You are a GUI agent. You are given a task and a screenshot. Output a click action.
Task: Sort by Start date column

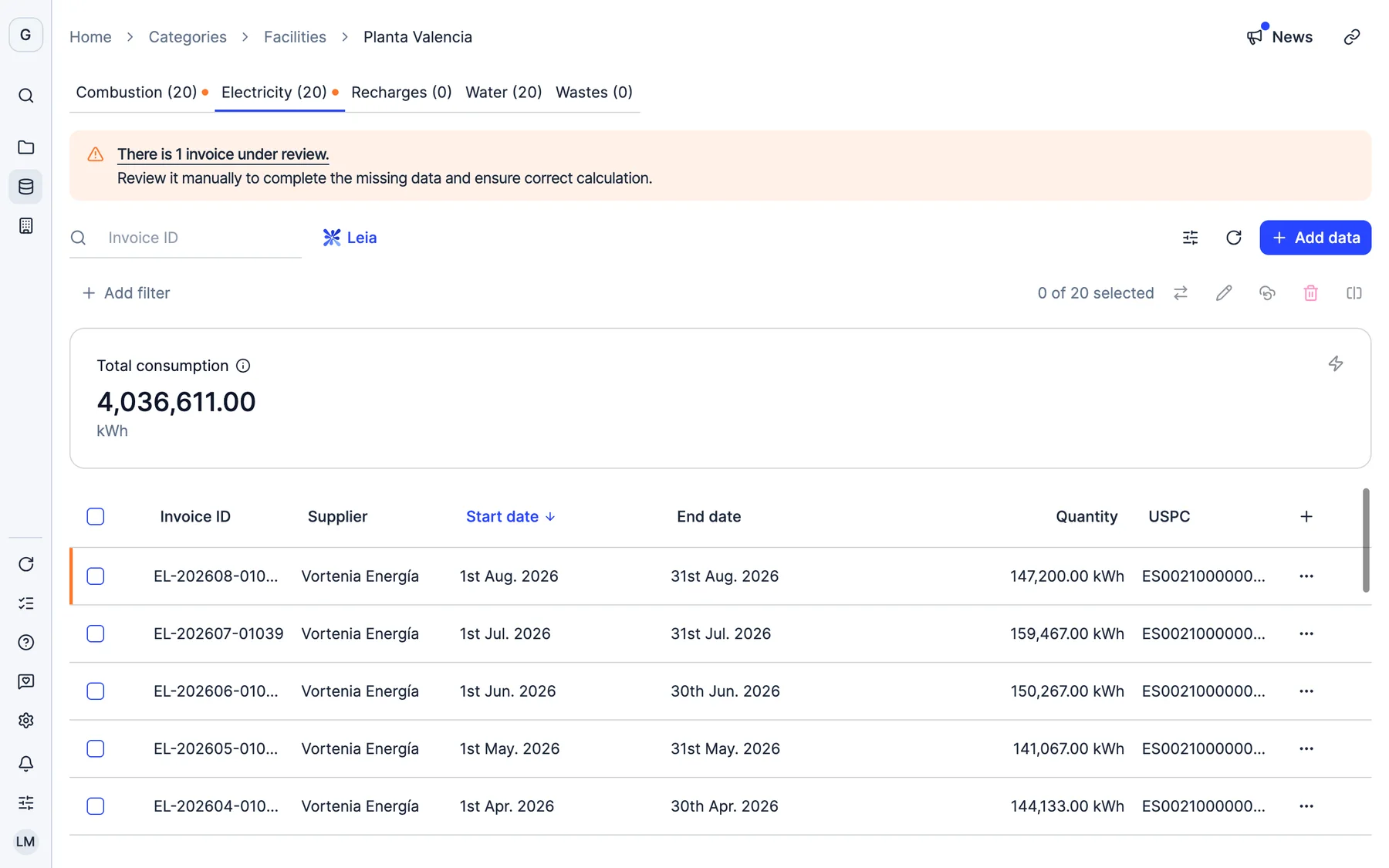point(510,517)
